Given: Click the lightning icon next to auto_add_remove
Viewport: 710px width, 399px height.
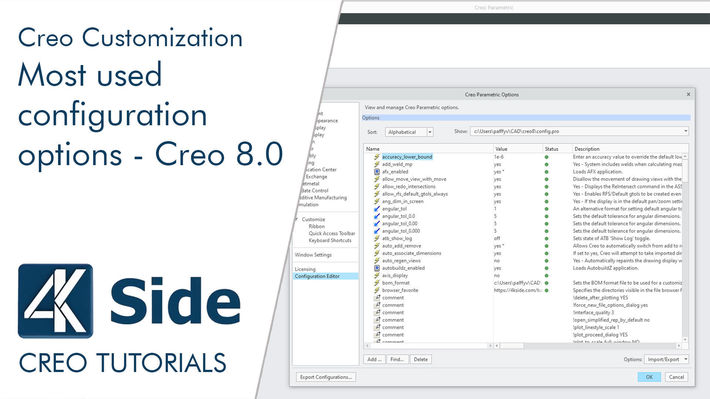Looking at the screenshot, I should (x=376, y=246).
